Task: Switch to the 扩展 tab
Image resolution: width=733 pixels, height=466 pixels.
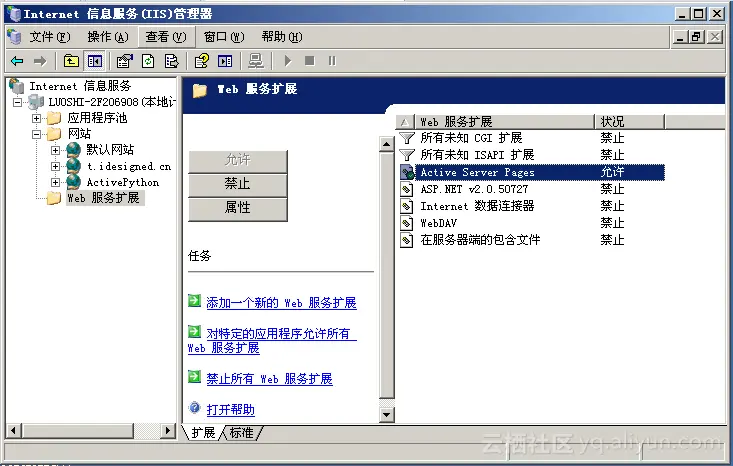Action: tap(203, 433)
